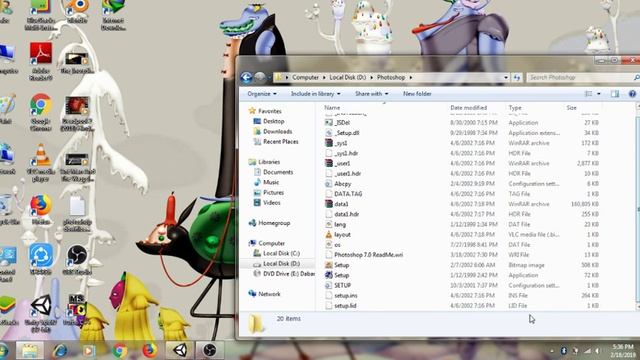The width and height of the screenshot is (640, 360).
Task: Click Local Disk (D:) breadcrumb segment
Action: 348,77
